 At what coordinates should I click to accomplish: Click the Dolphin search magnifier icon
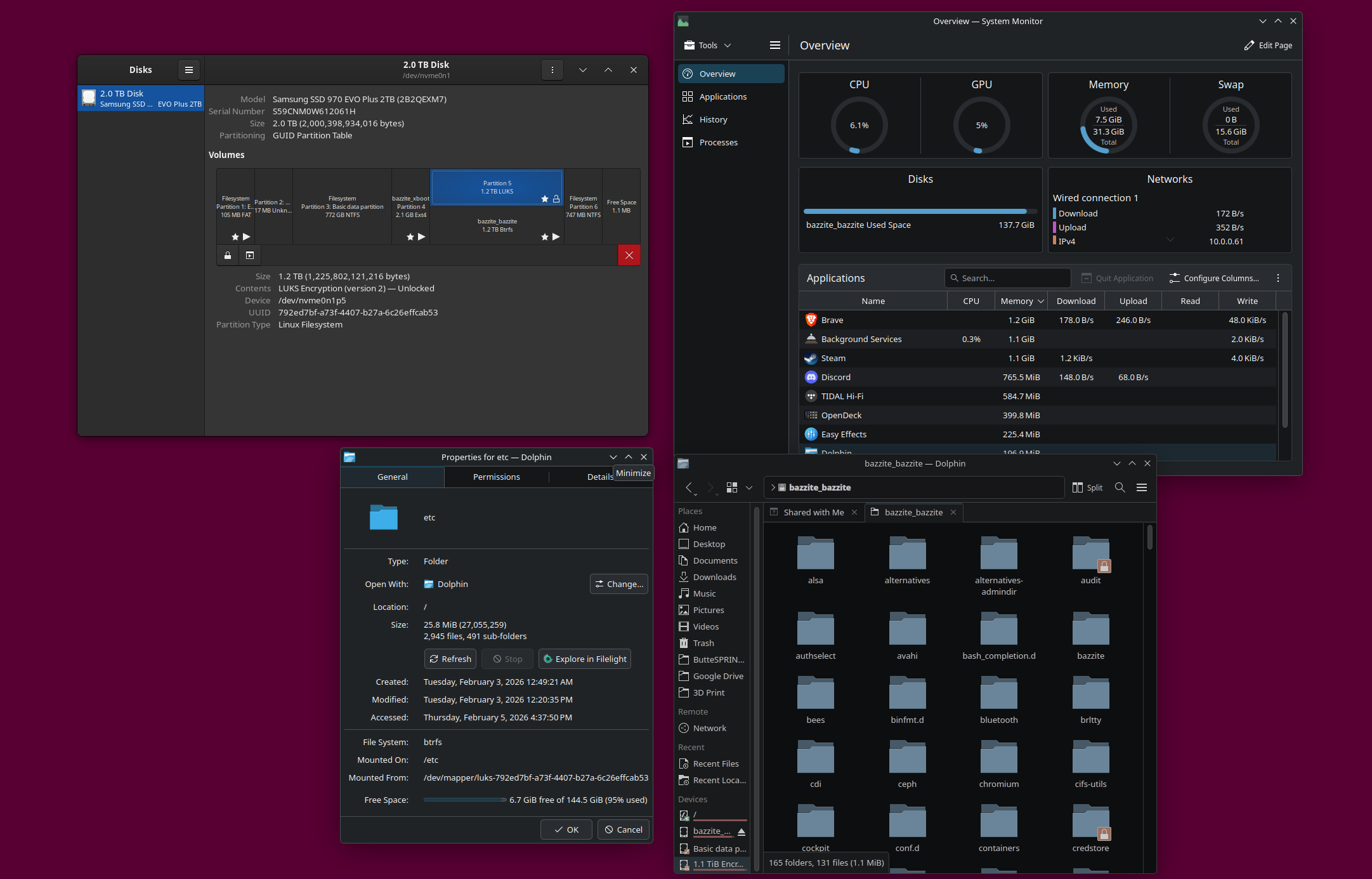(x=1120, y=487)
